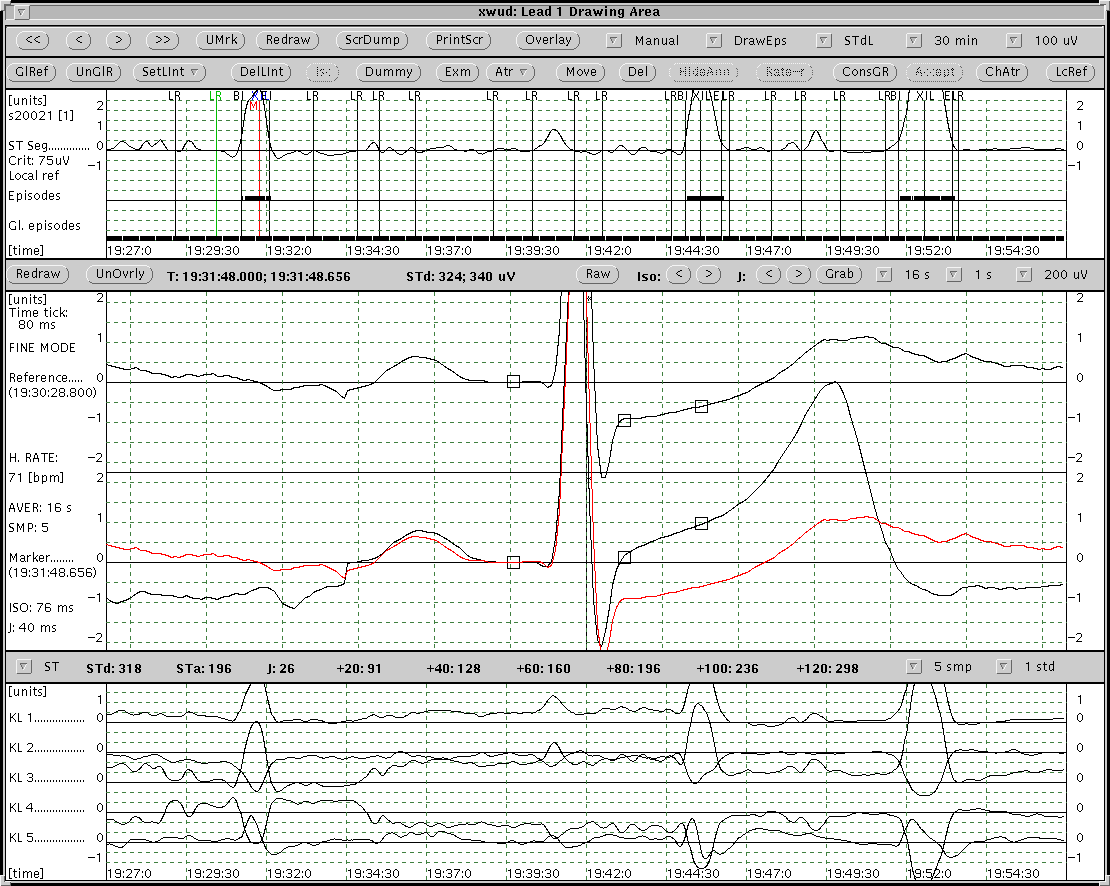Click the black episode bar near 19:44:30
The image size is (1110, 886).
[x=705, y=198]
